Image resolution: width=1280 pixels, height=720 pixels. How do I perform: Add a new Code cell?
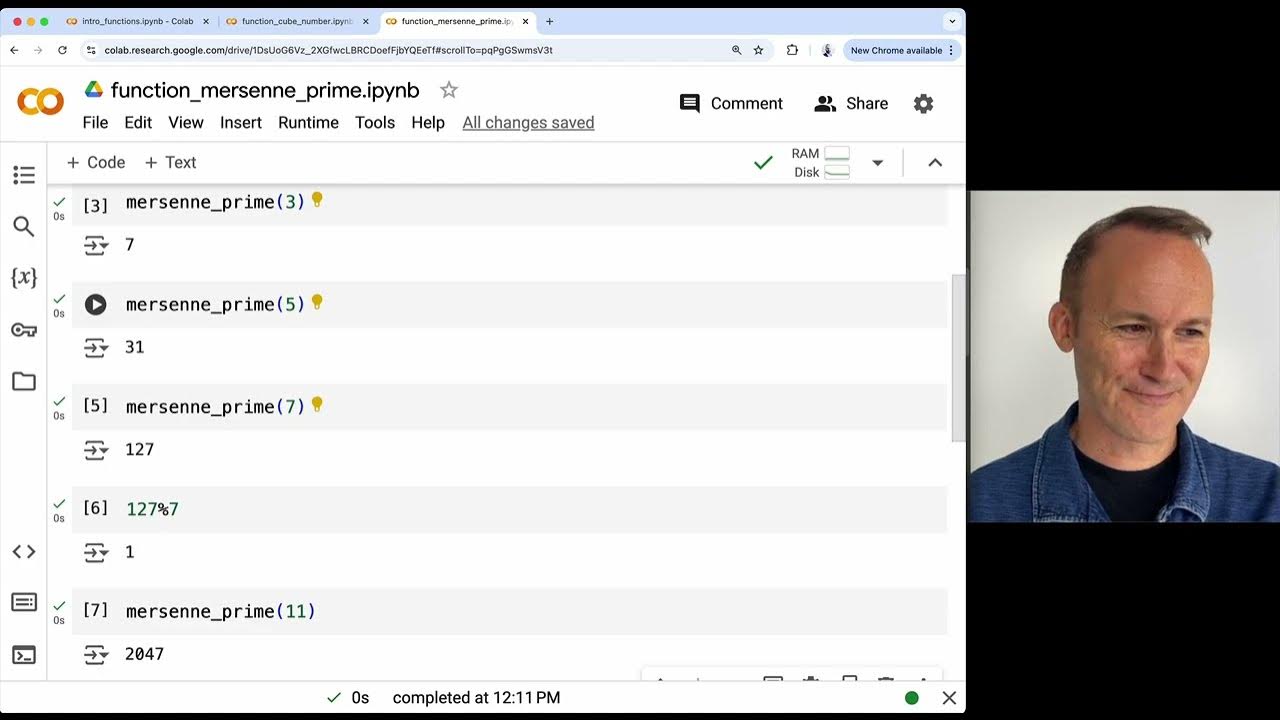pos(96,163)
